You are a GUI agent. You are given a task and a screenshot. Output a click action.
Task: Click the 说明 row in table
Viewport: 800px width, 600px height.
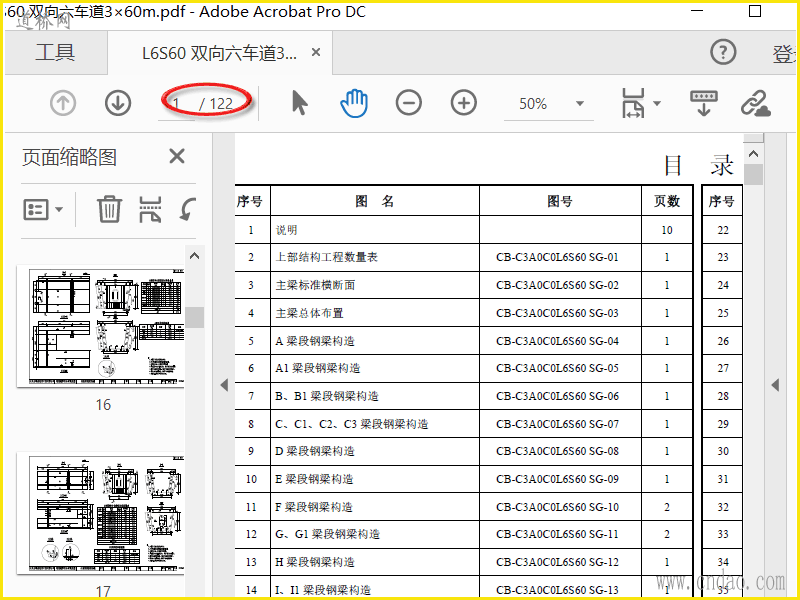463,230
